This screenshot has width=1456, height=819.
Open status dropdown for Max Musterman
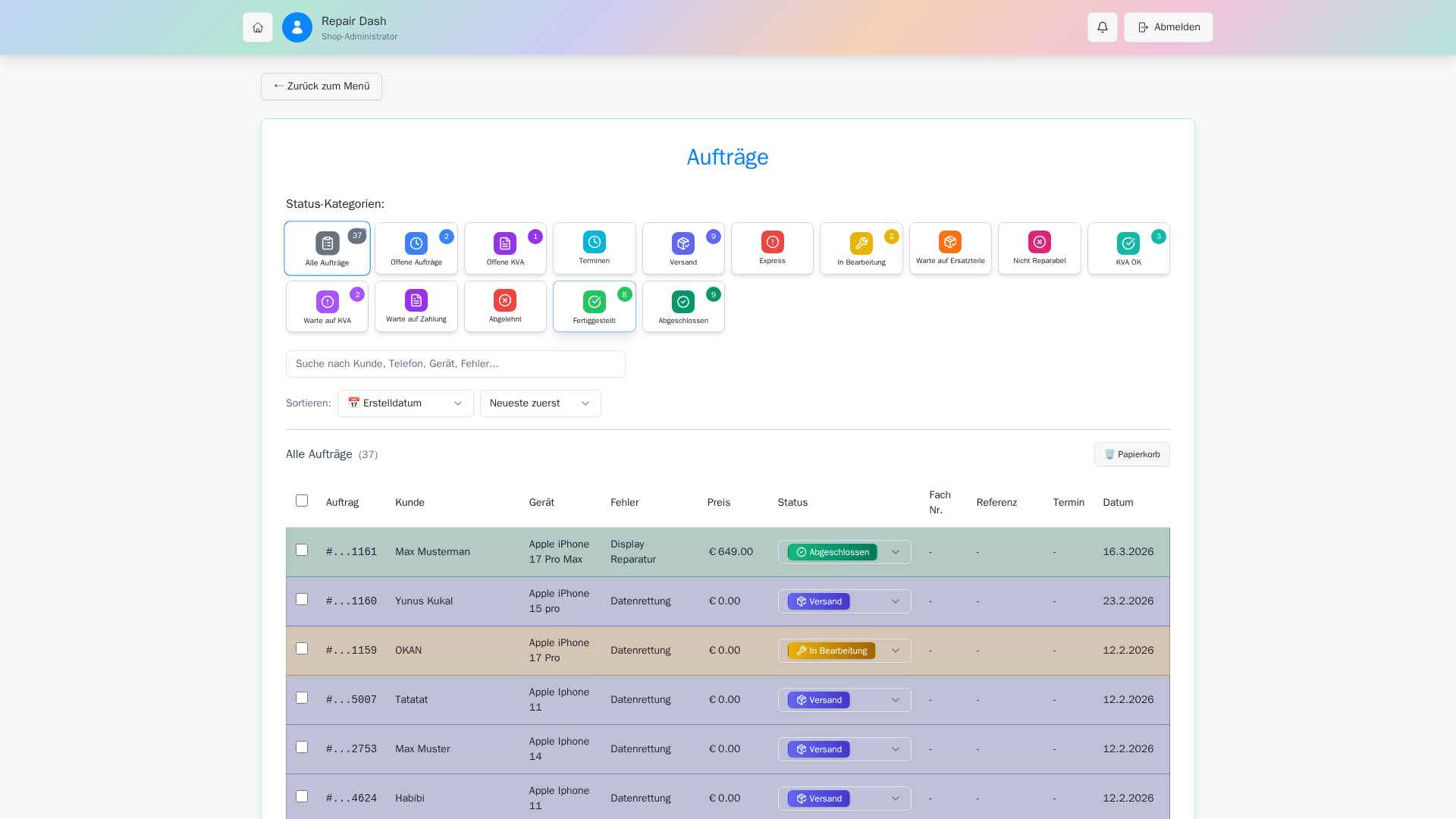[845, 552]
